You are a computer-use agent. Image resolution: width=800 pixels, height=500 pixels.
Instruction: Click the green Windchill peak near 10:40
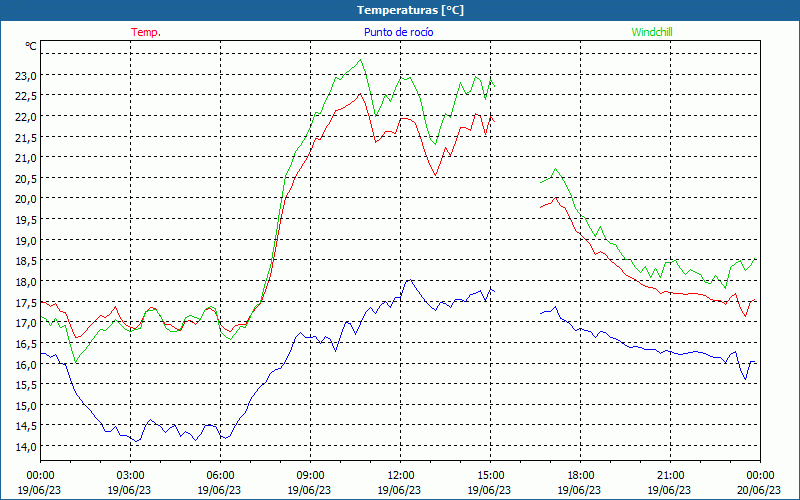point(360,60)
